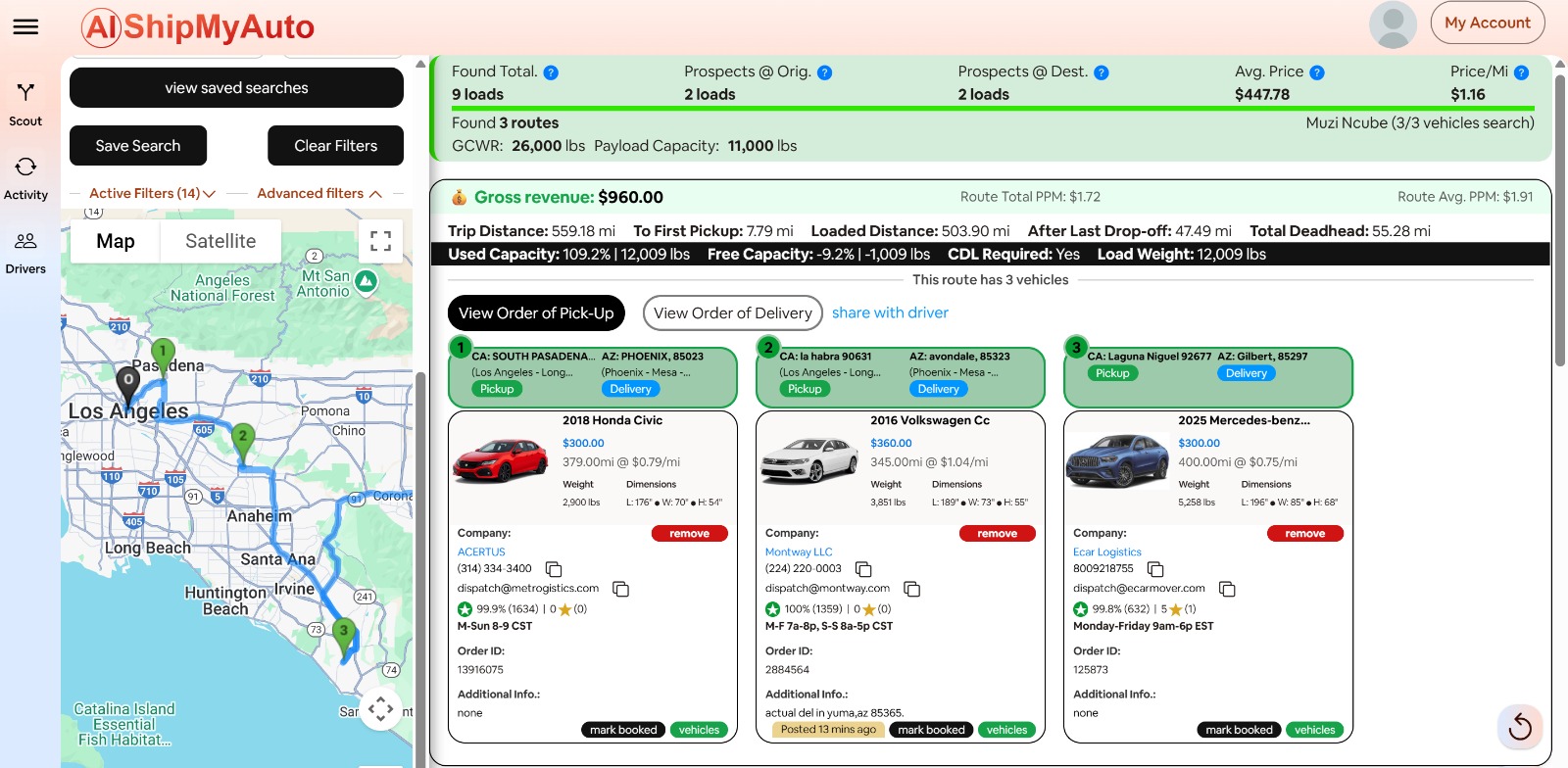Collapse Advanced filters section
Viewport: 1568px width, 768px height.
point(319,194)
